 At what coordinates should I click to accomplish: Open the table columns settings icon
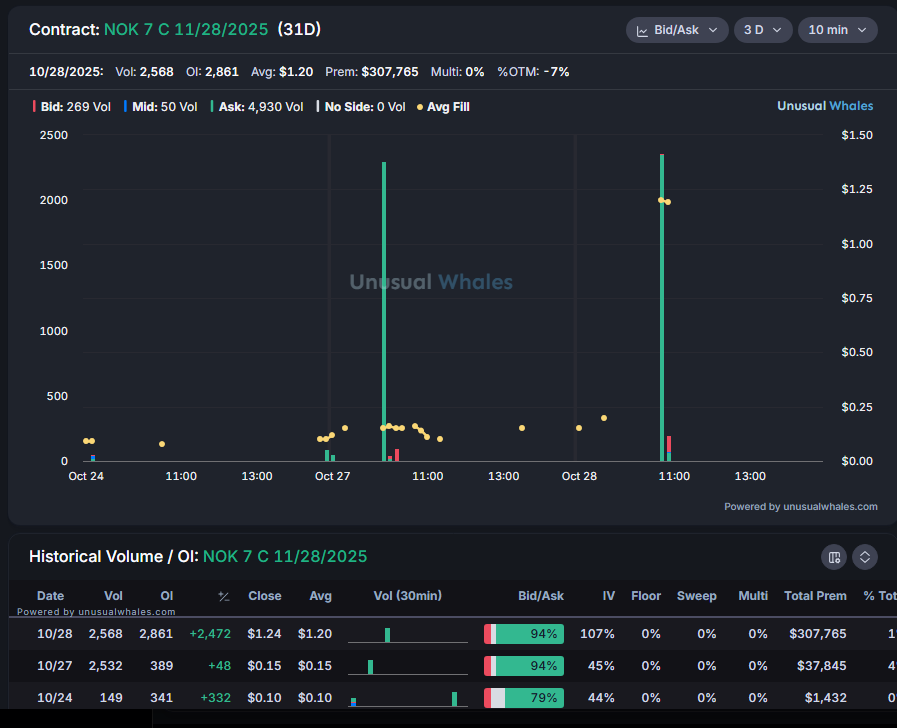(x=834, y=556)
